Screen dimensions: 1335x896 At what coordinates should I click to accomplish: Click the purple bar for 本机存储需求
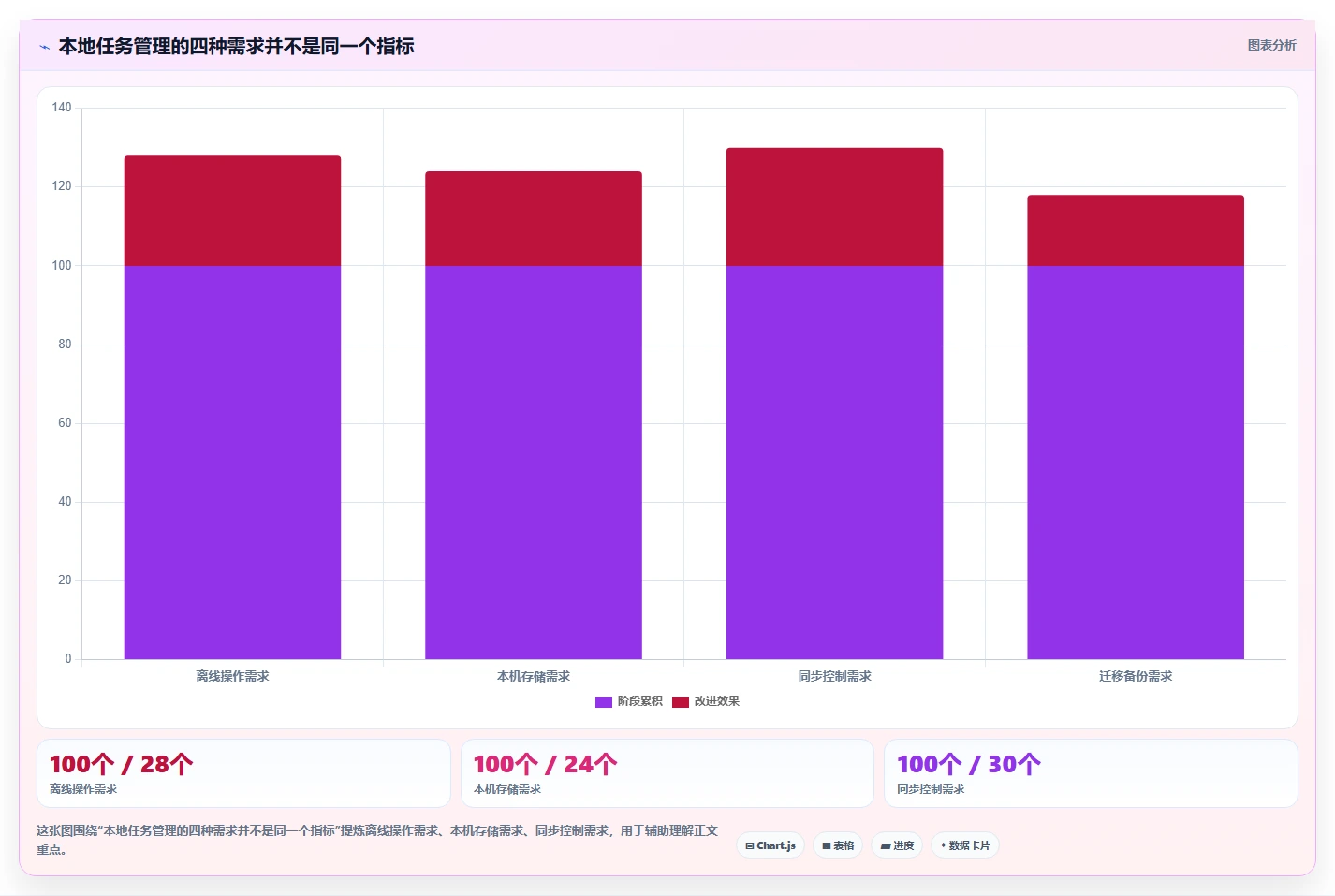(534, 463)
